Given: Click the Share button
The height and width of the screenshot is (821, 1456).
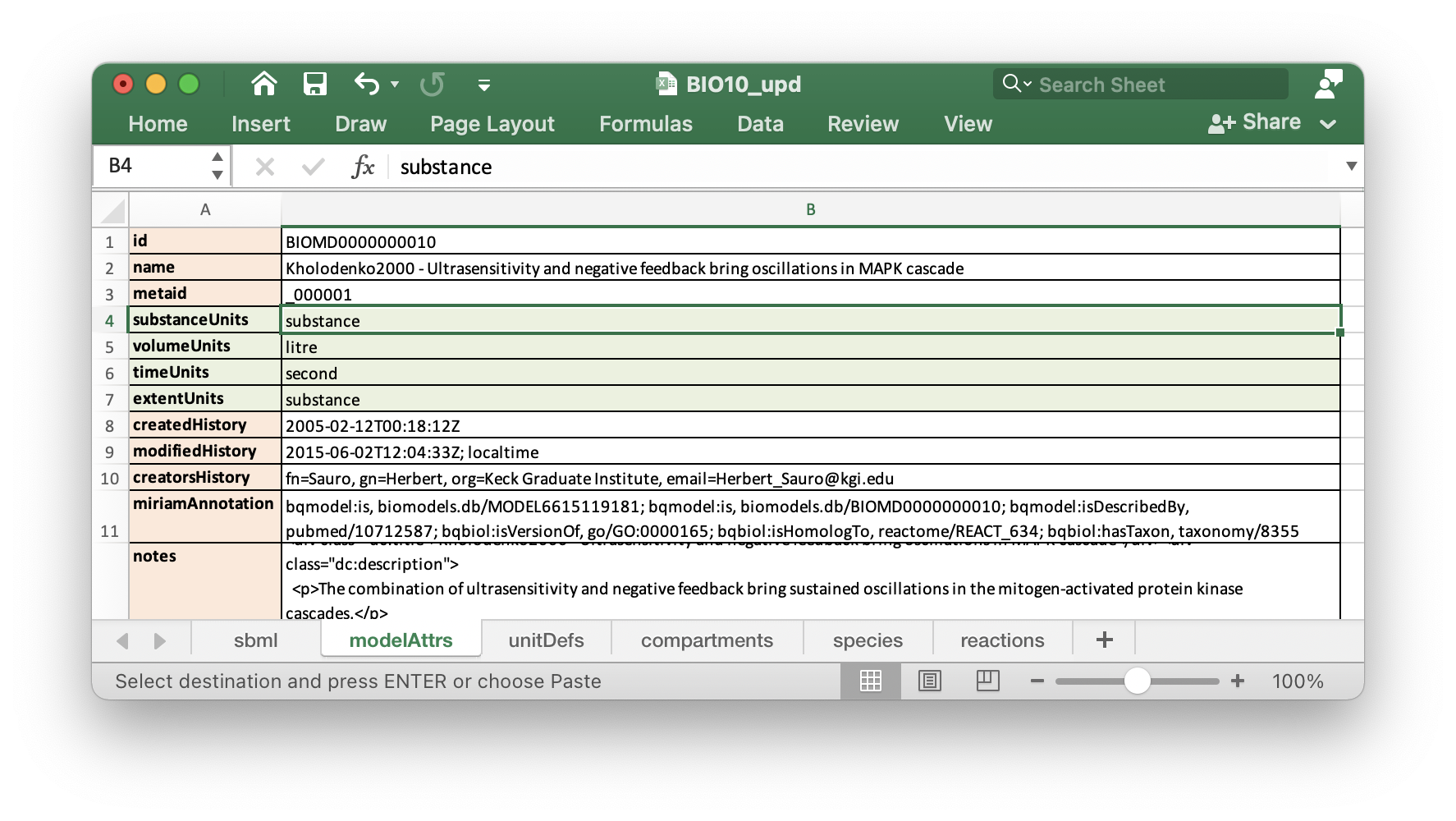Looking at the screenshot, I should click(x=1254, y=122).
